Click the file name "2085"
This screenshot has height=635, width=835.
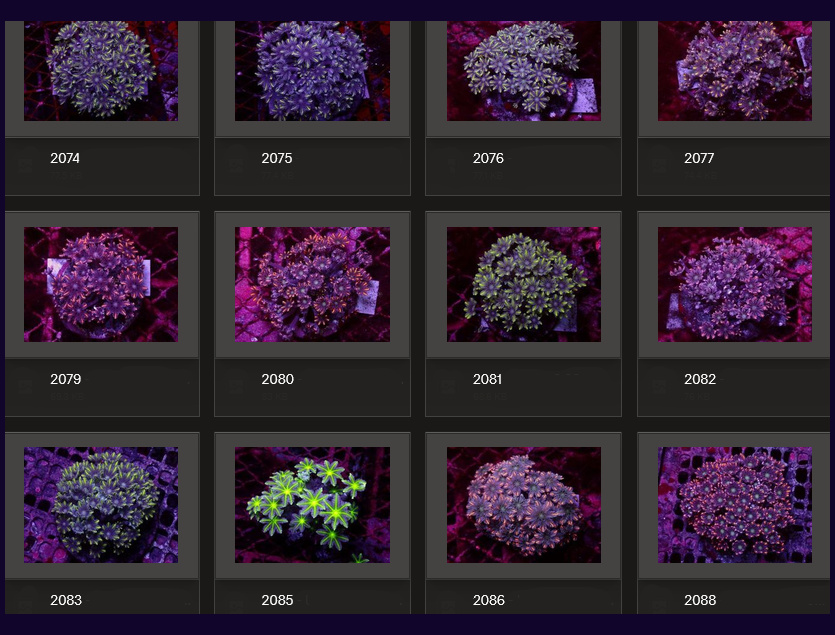277,600
